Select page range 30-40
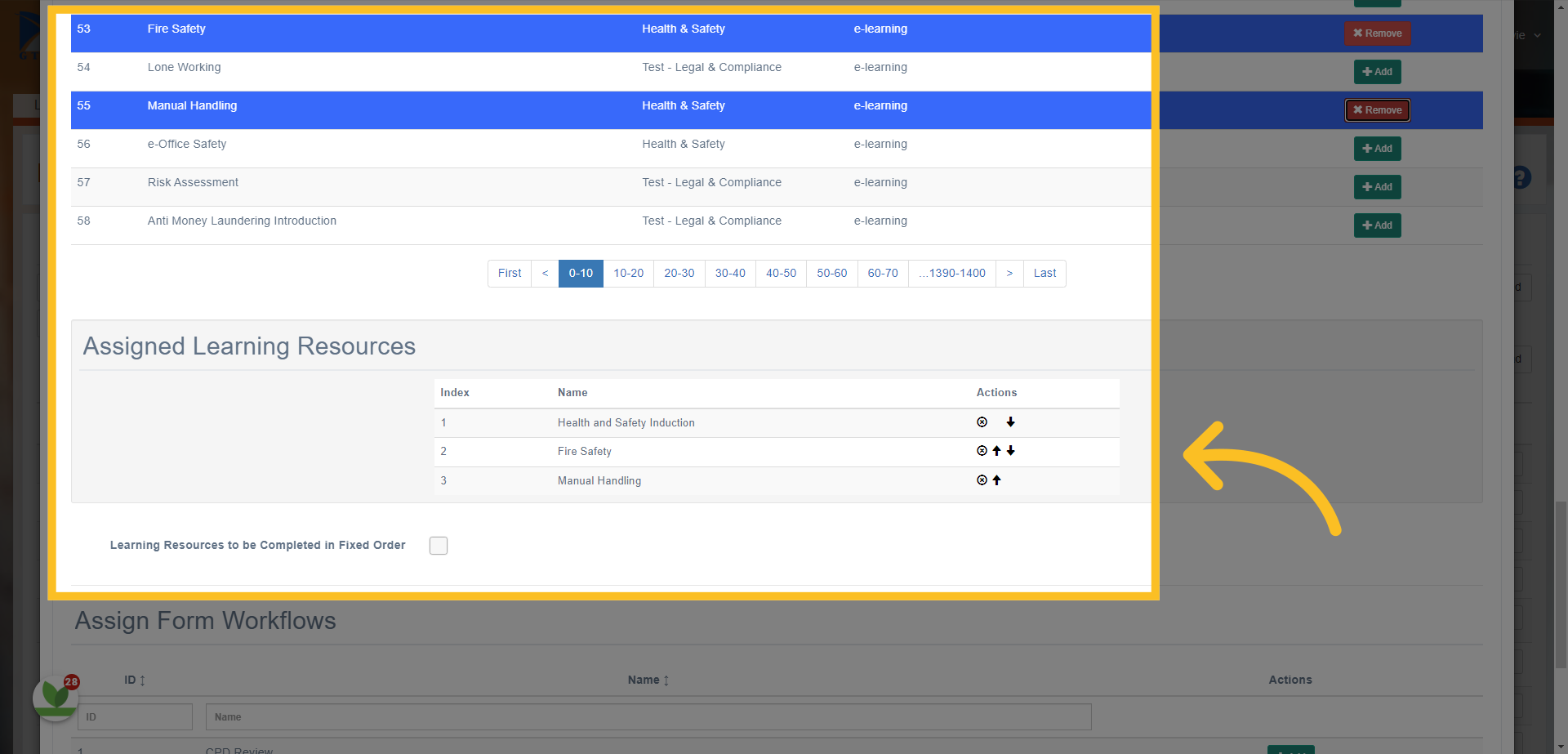The width and height of the screenshot is (1568, 754). (x=730, y=274)
